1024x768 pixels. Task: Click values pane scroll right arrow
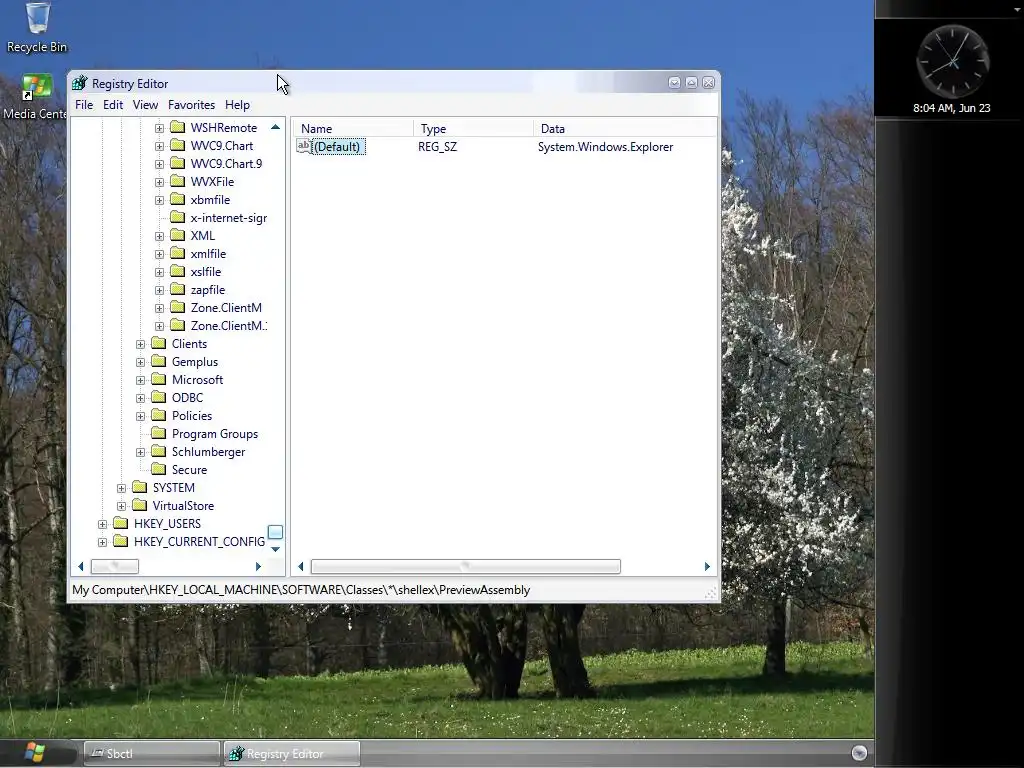pos(707,566)
